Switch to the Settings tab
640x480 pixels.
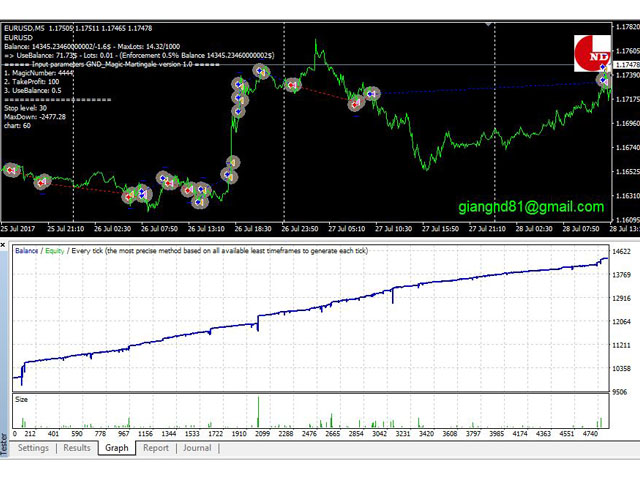pyautogui.click(x=32, y=448)
